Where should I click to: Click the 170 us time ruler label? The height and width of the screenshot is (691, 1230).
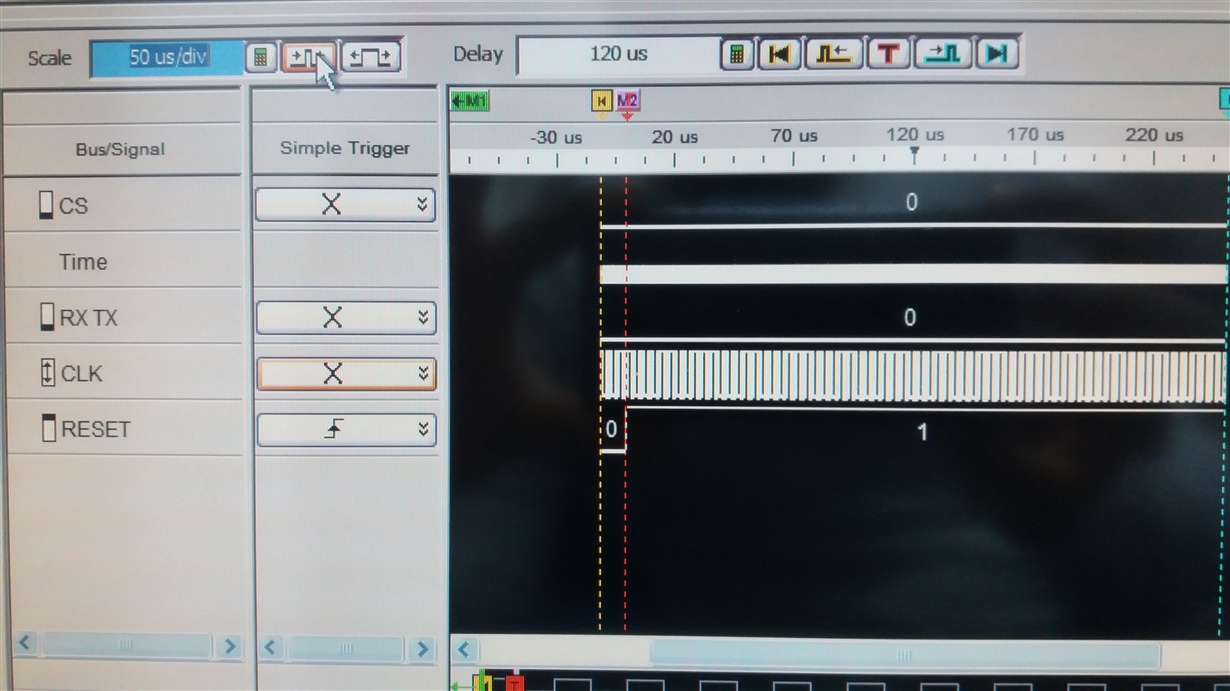coord(1035,135)
